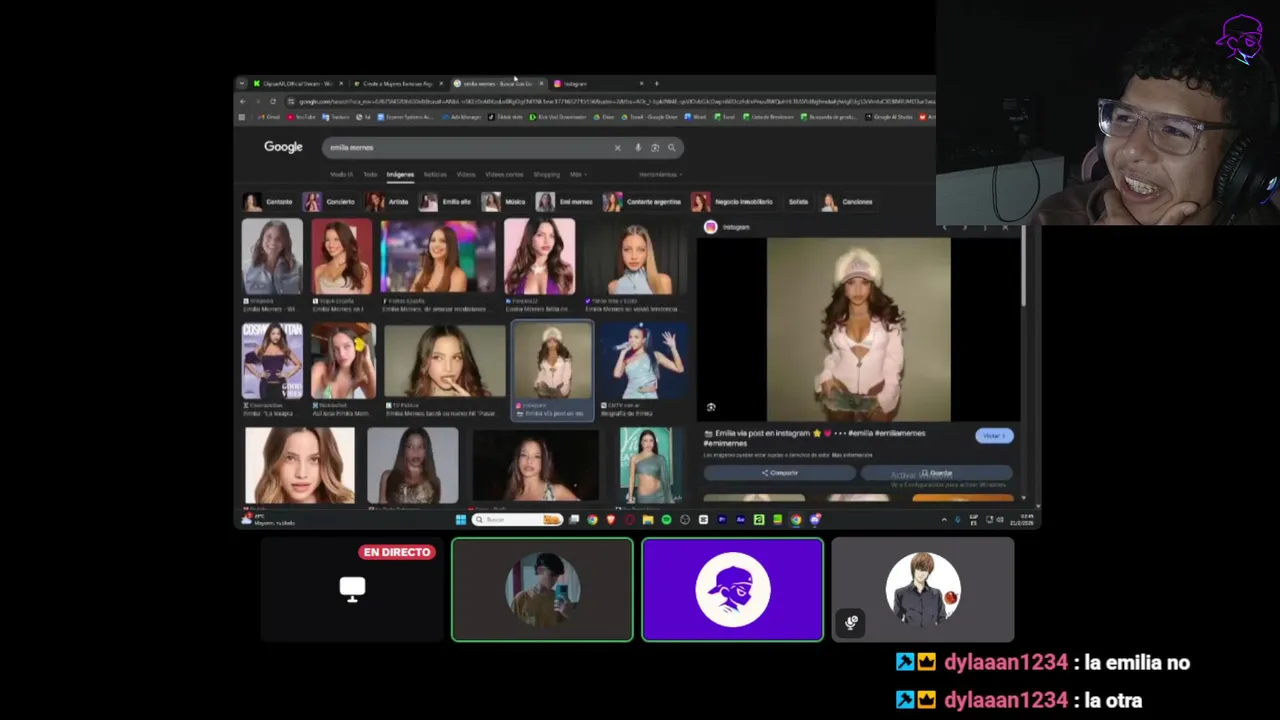Open Premiere Pro from the taskbar
Screen dimensions: 1280x720
tap(722, 520)
